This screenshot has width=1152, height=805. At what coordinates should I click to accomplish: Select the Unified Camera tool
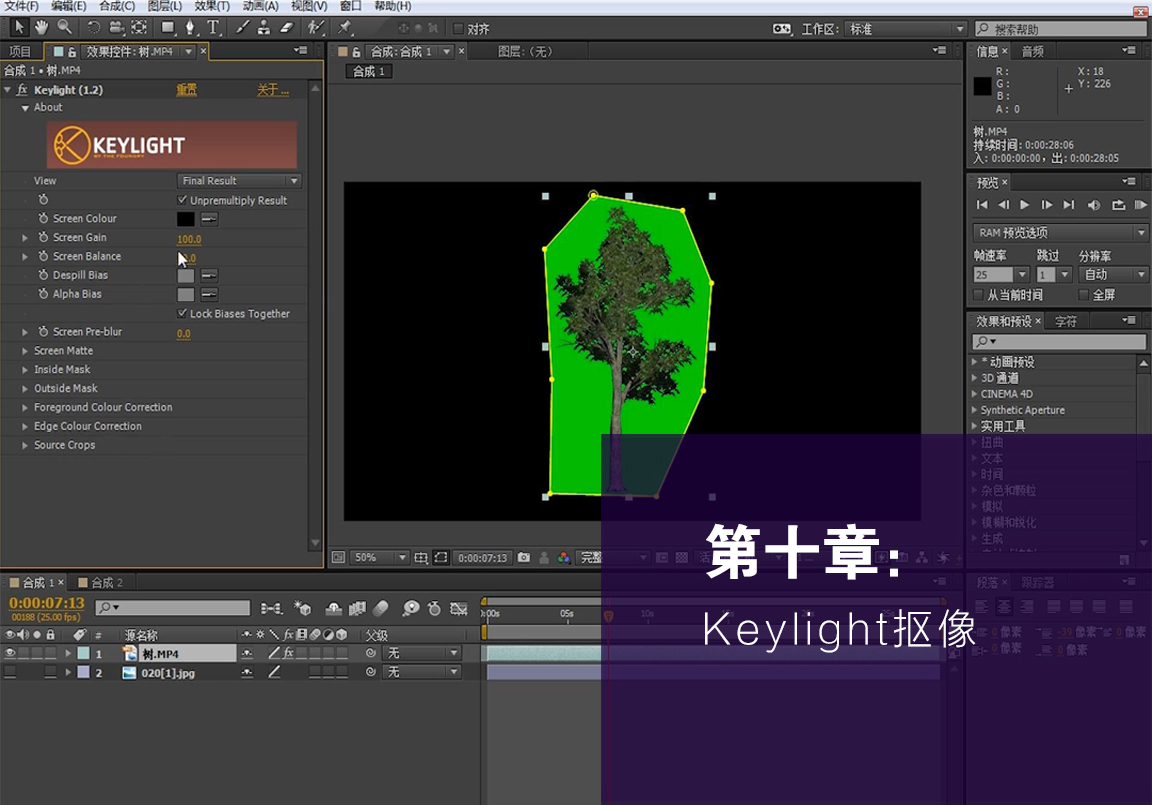(116, 28)
